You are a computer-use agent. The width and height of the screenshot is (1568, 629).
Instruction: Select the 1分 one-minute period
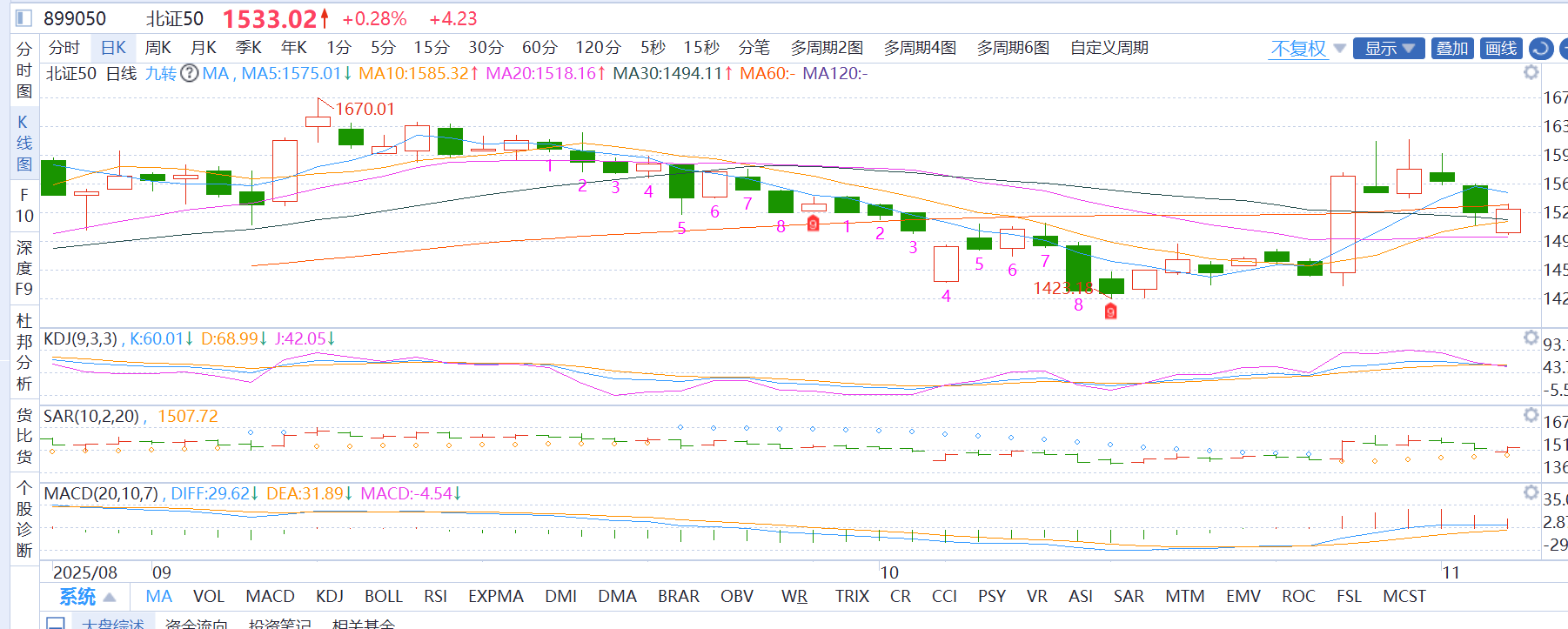[x=339, y=48]
